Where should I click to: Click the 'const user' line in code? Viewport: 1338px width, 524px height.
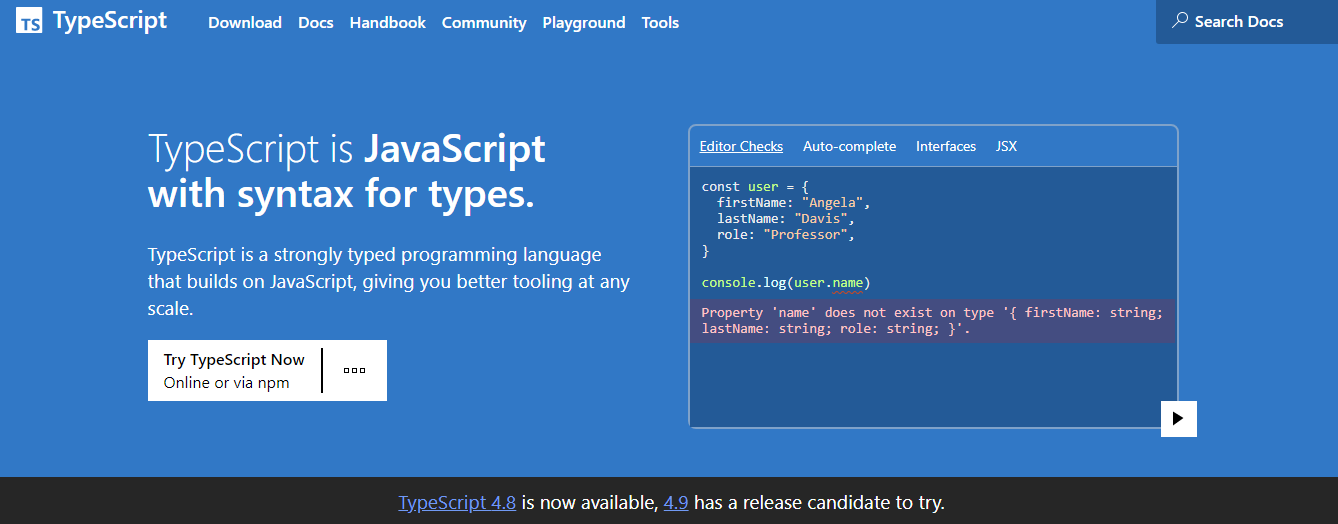755,186
